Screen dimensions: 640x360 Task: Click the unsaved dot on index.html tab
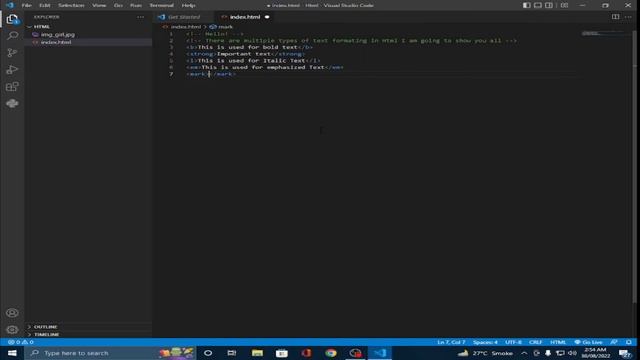[267, 17]
